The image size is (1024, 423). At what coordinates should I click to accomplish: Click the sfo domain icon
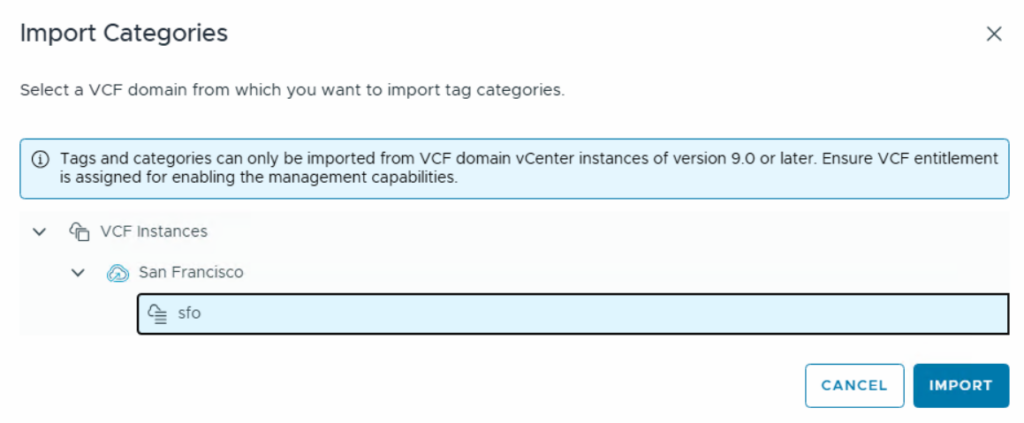tap(157, 314)
